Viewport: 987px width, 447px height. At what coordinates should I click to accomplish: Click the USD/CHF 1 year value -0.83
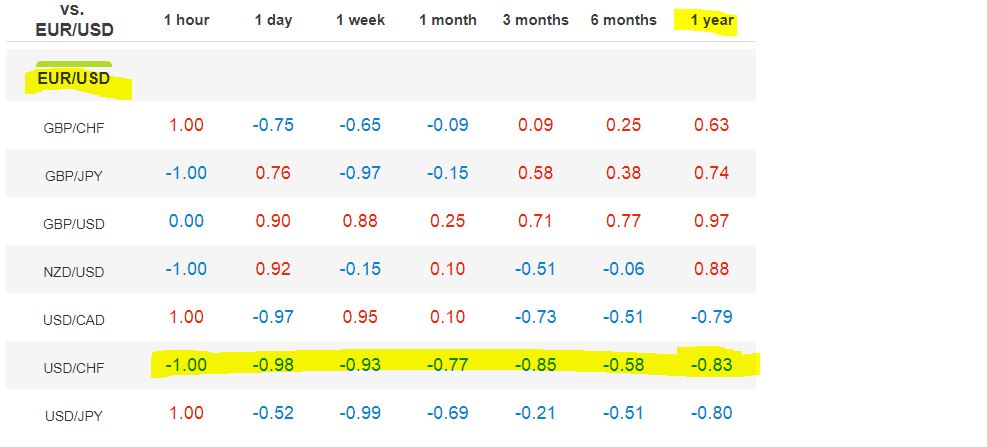click(x=711, y=366)
